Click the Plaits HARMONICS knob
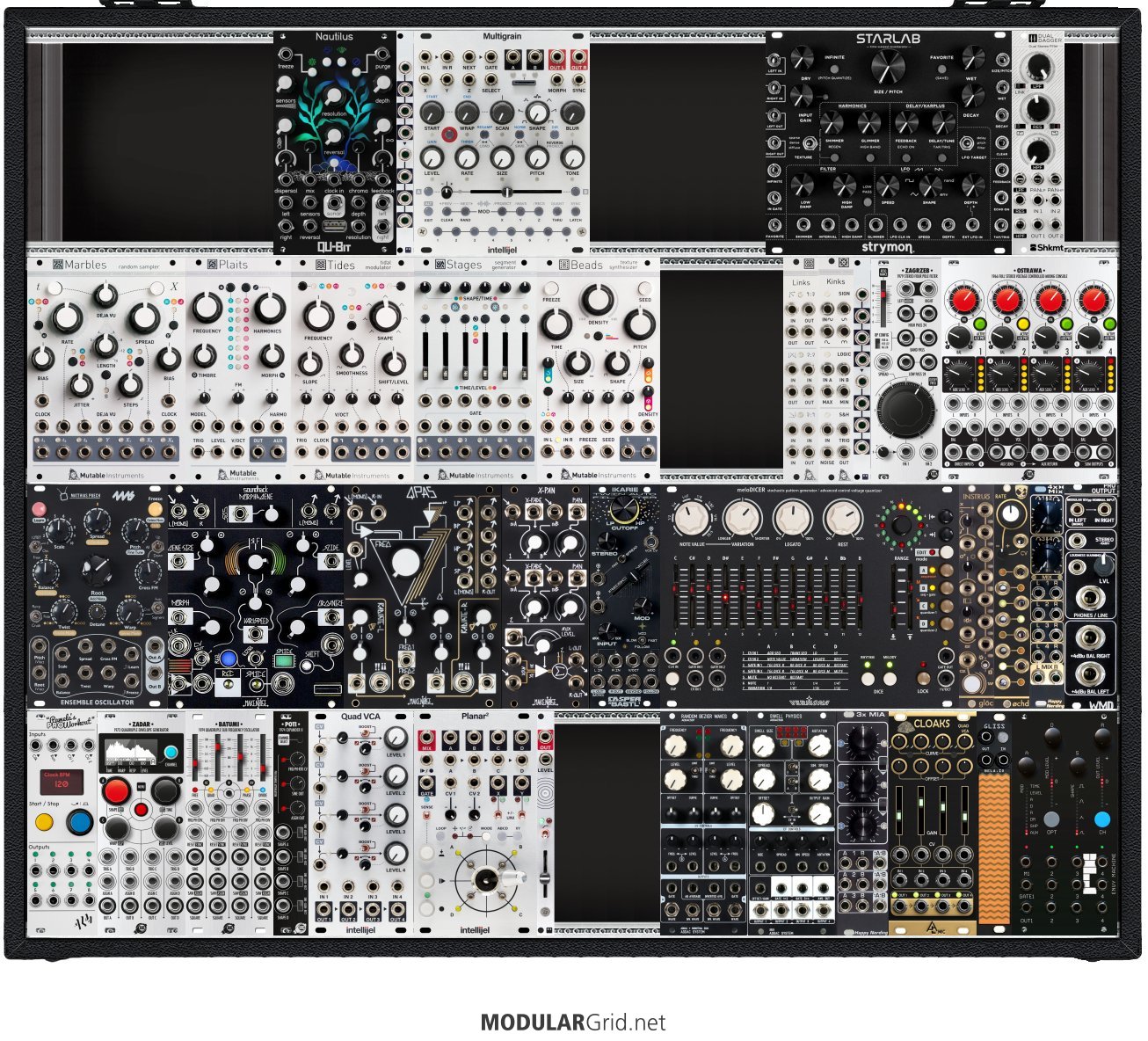Screen dimensions: 1148x1041 [269, 308]
